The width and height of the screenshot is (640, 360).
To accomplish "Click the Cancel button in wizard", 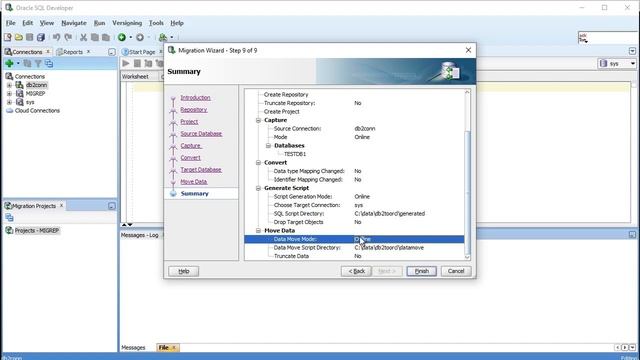I will pos(456,271).
